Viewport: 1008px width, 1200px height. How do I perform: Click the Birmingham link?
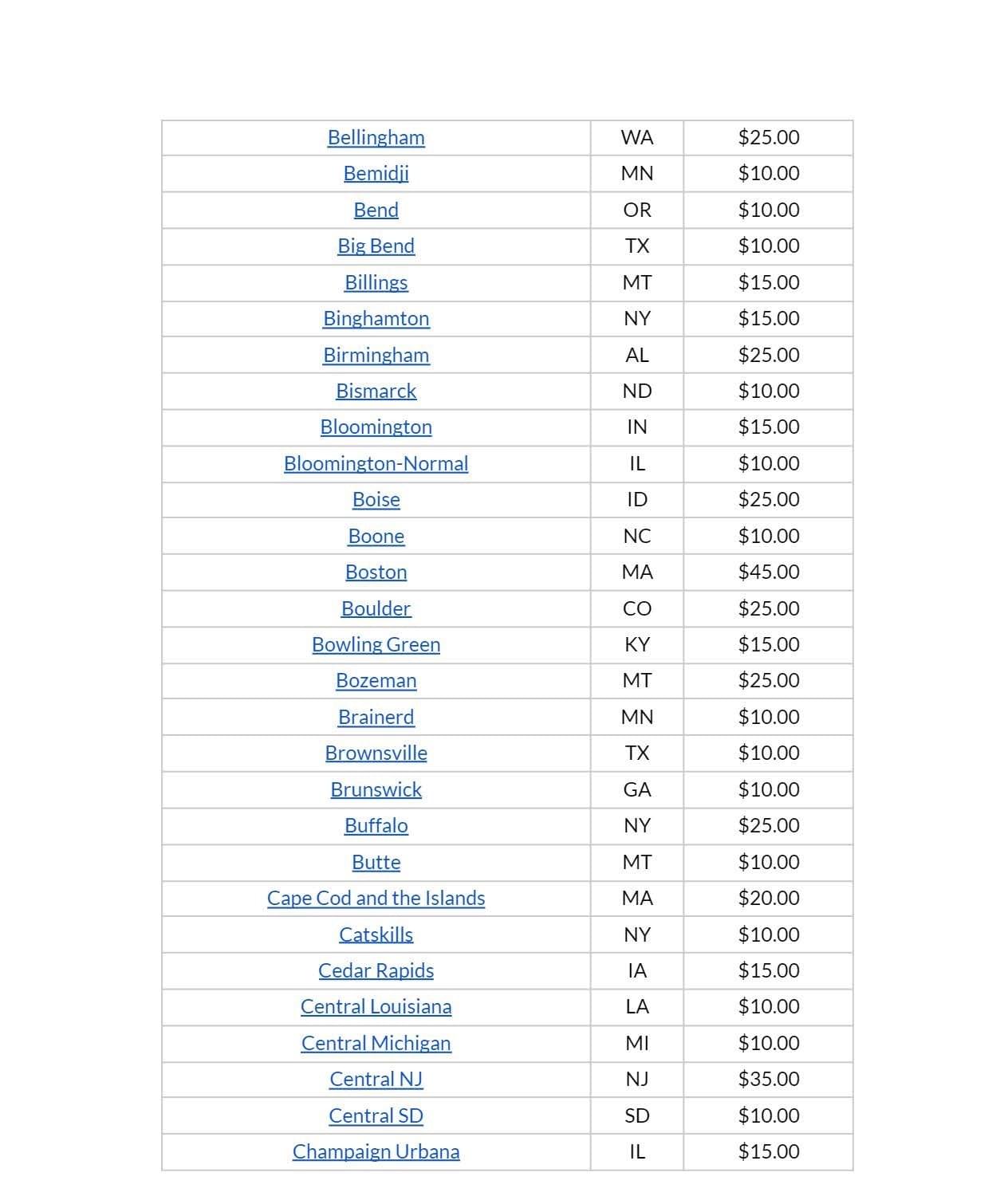coord(376,355)
